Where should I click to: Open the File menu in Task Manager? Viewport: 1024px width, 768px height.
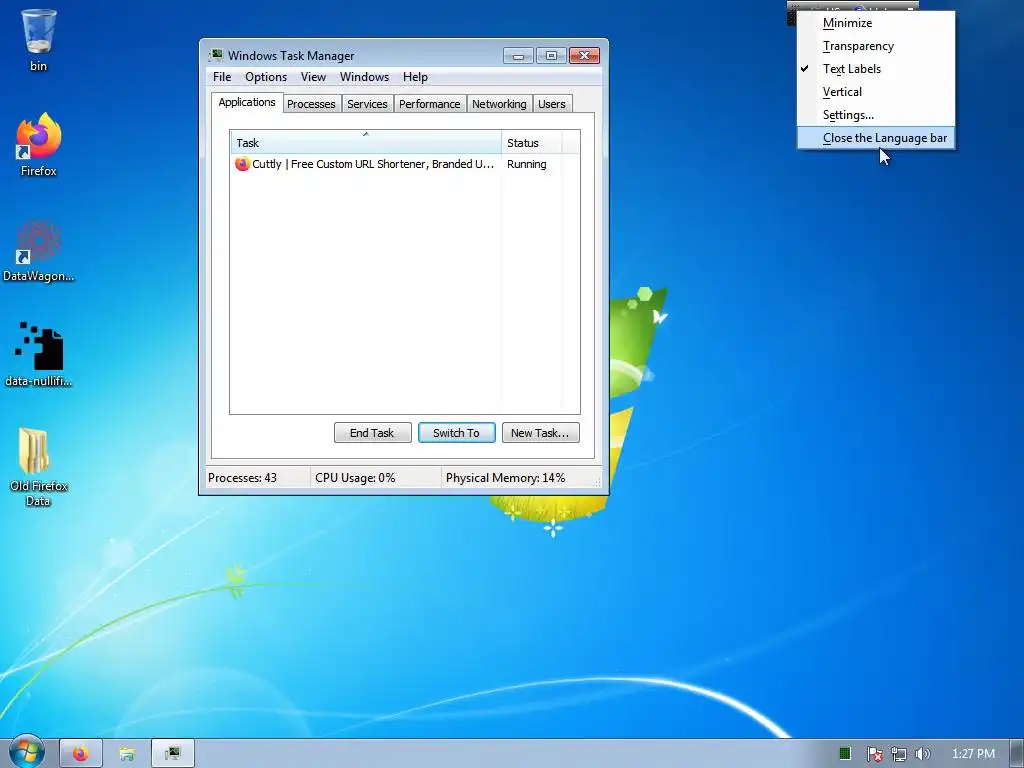point(222,76)
